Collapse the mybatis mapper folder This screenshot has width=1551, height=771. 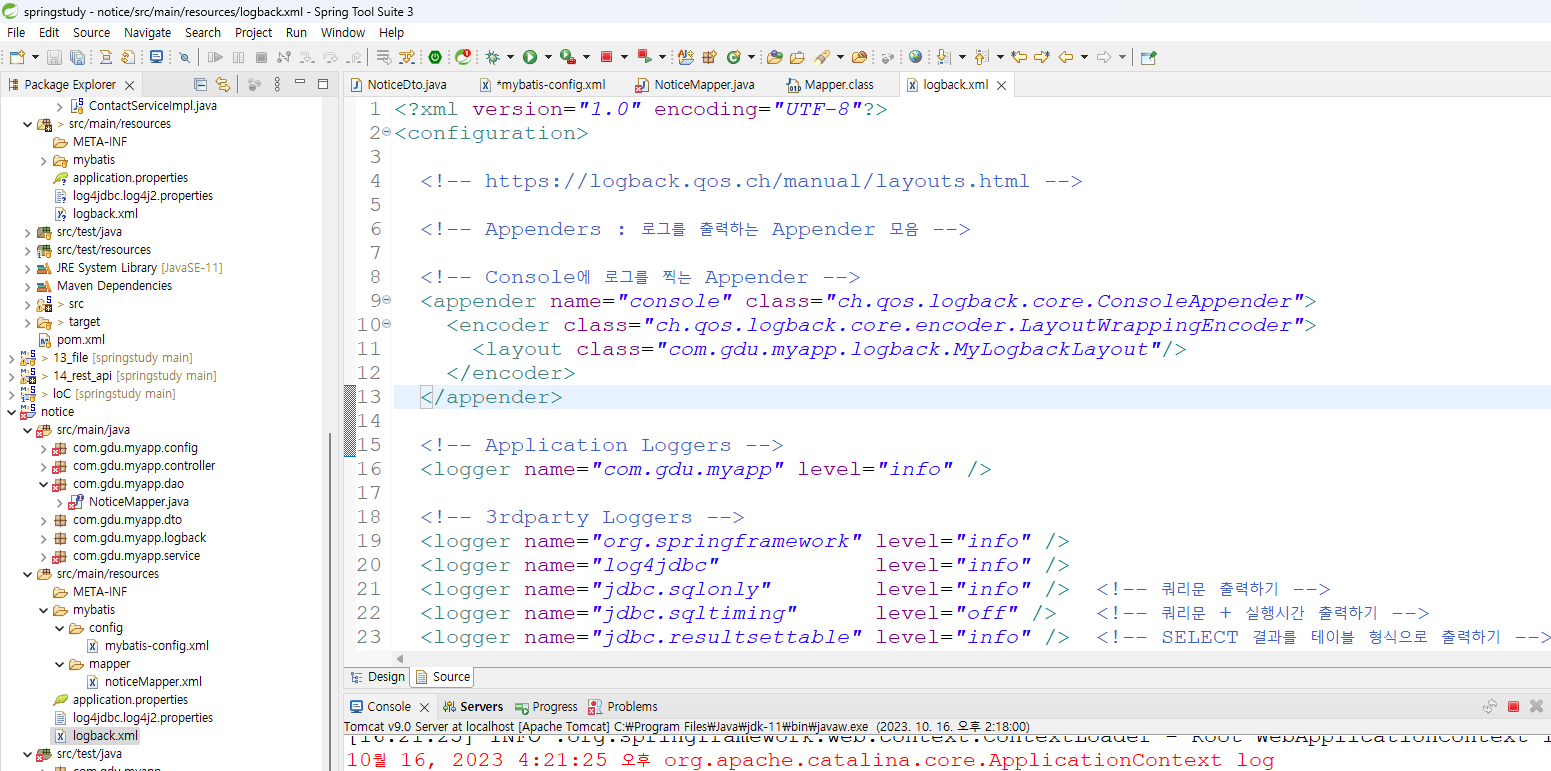click(x=59, y=664)
